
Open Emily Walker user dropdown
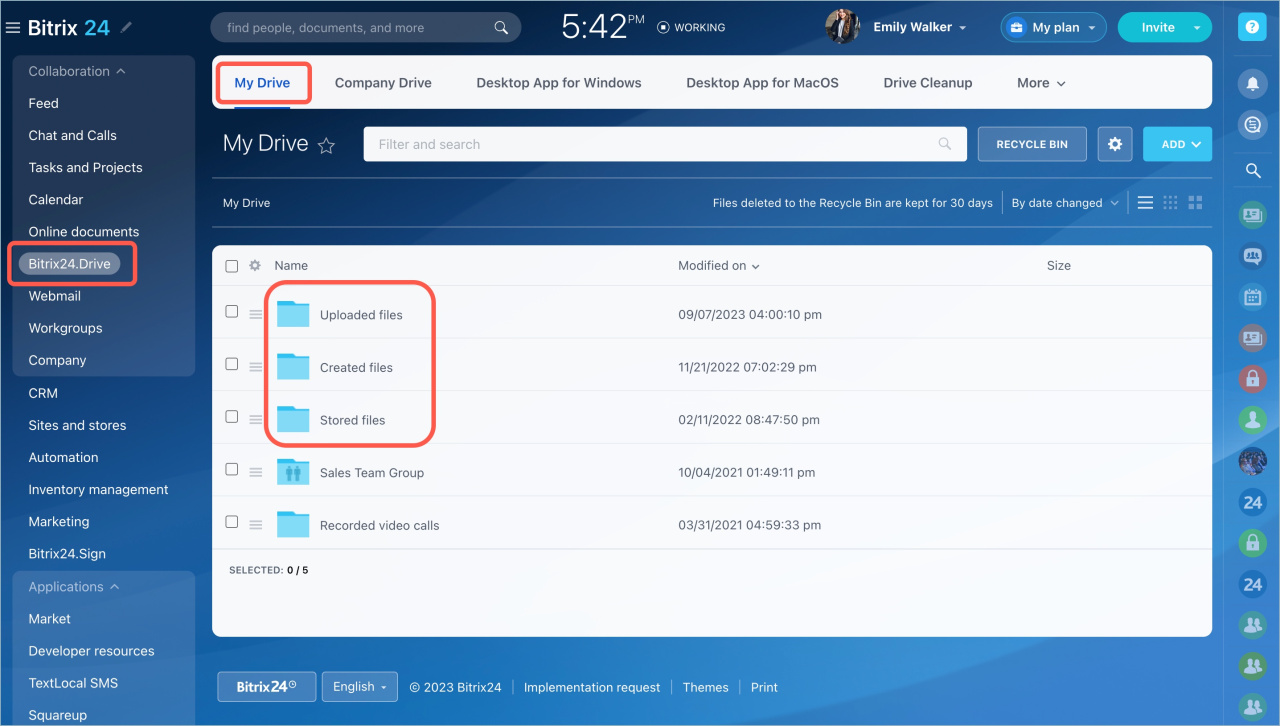[x=920, y=28]
